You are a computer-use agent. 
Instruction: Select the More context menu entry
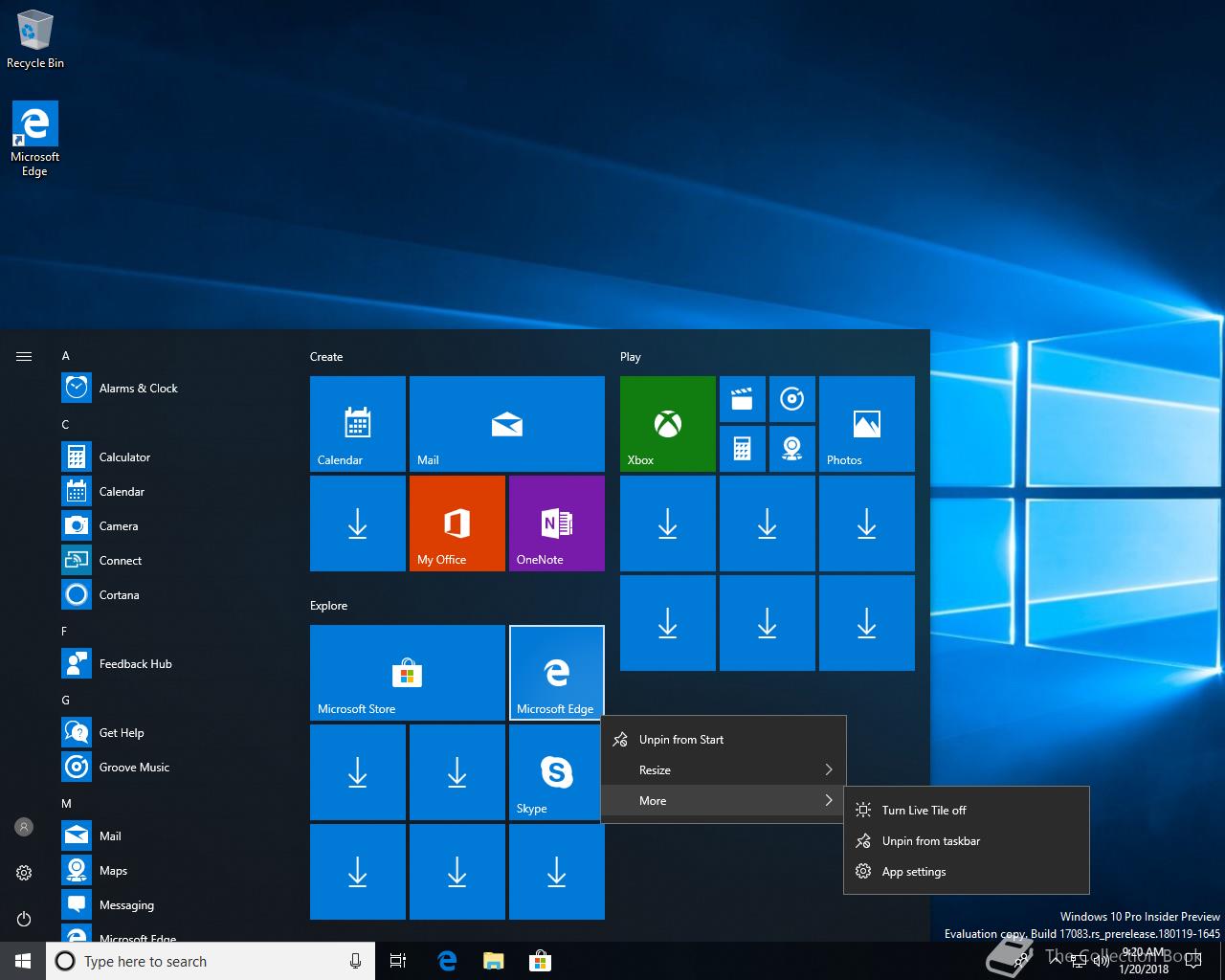tap(724, 801)
